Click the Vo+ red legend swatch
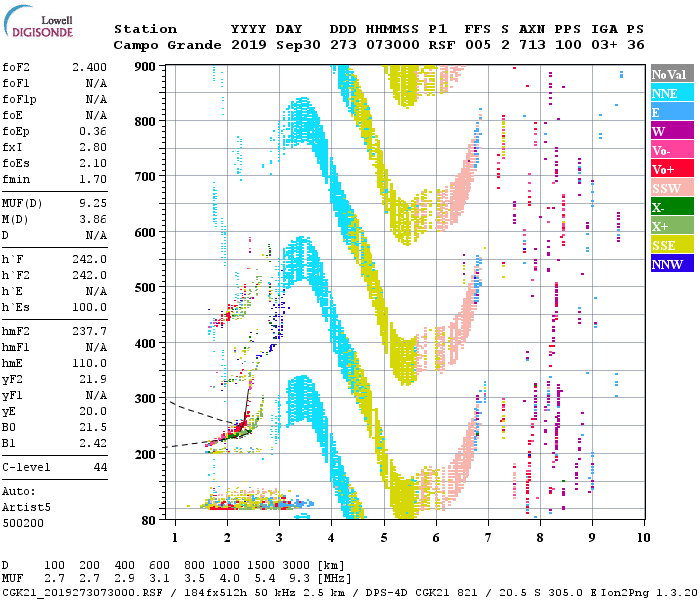Image resolution: width=700 pixels, height=600 pixels. [x=672, y=169]
